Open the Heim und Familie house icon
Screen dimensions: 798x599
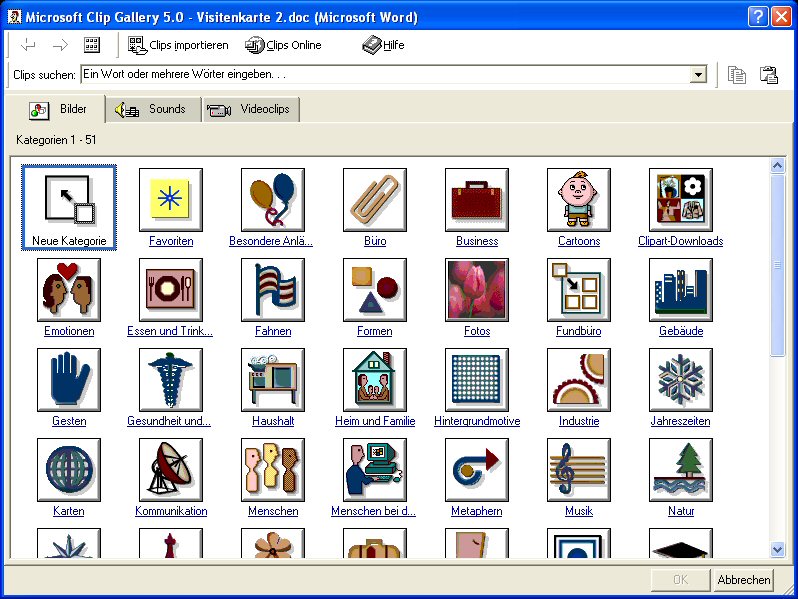375,380
